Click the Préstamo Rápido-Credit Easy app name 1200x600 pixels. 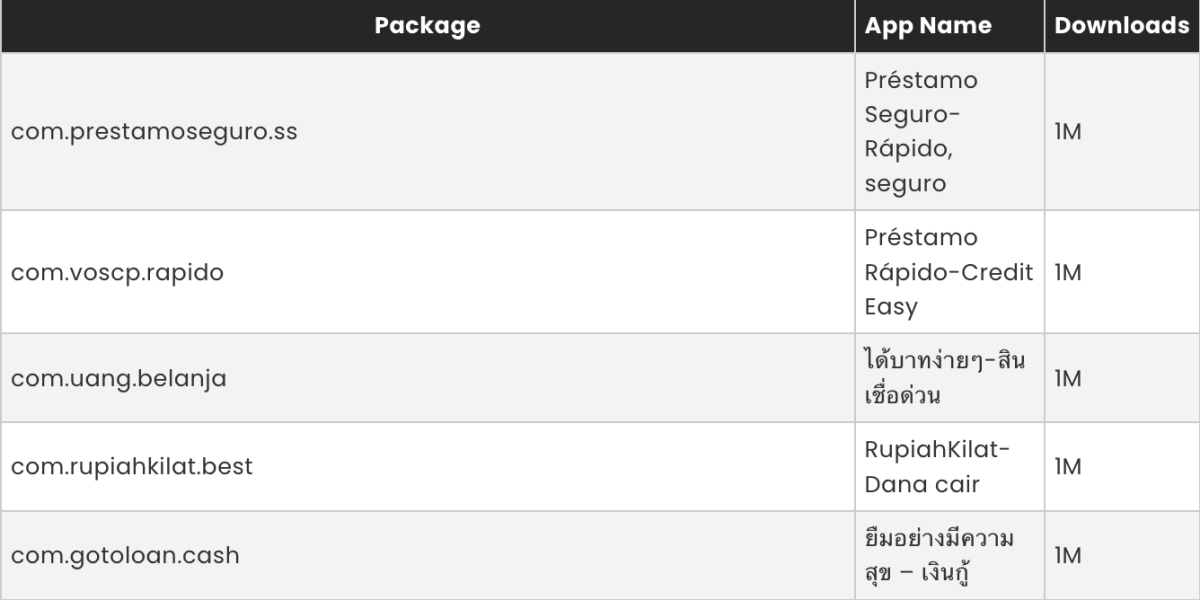pos(948,272)
